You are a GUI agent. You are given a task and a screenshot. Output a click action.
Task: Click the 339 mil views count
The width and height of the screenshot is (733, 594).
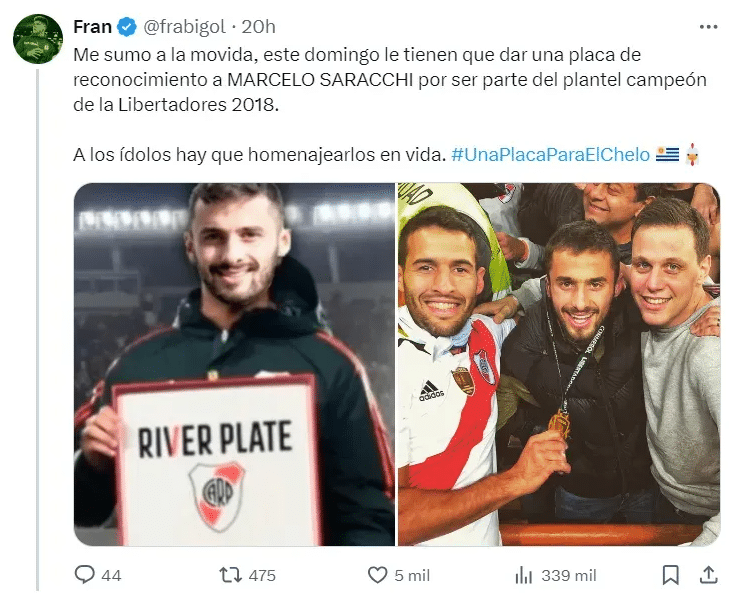point(568,575)
